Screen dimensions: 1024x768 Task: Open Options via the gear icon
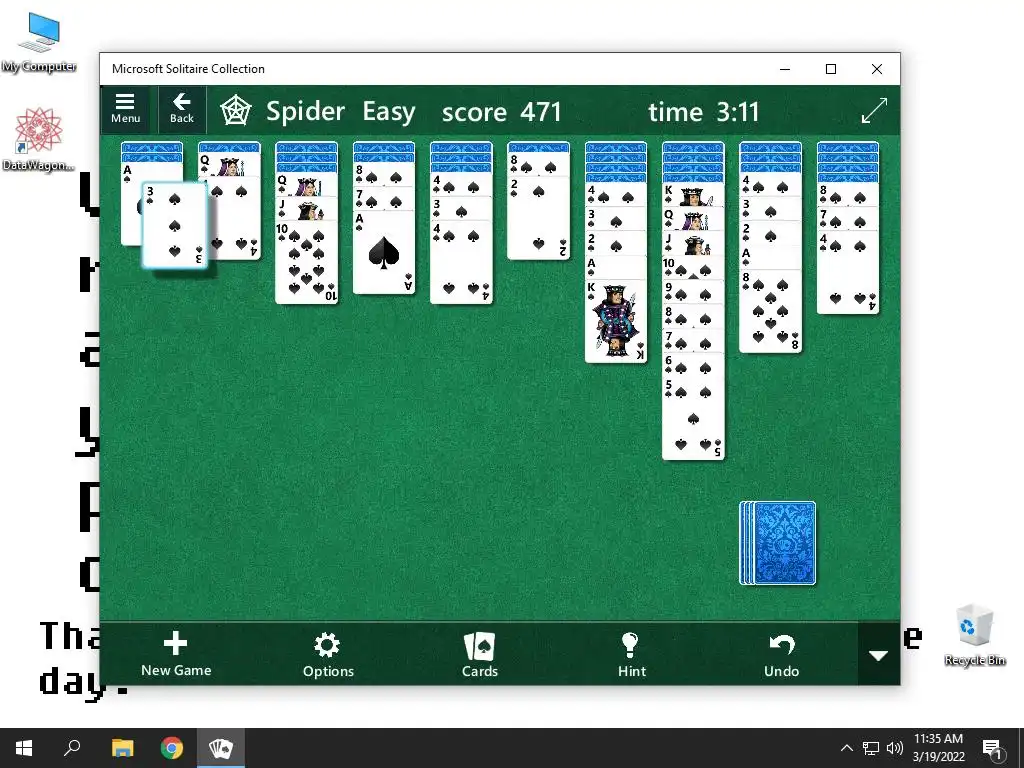click(x=328, y=654)
